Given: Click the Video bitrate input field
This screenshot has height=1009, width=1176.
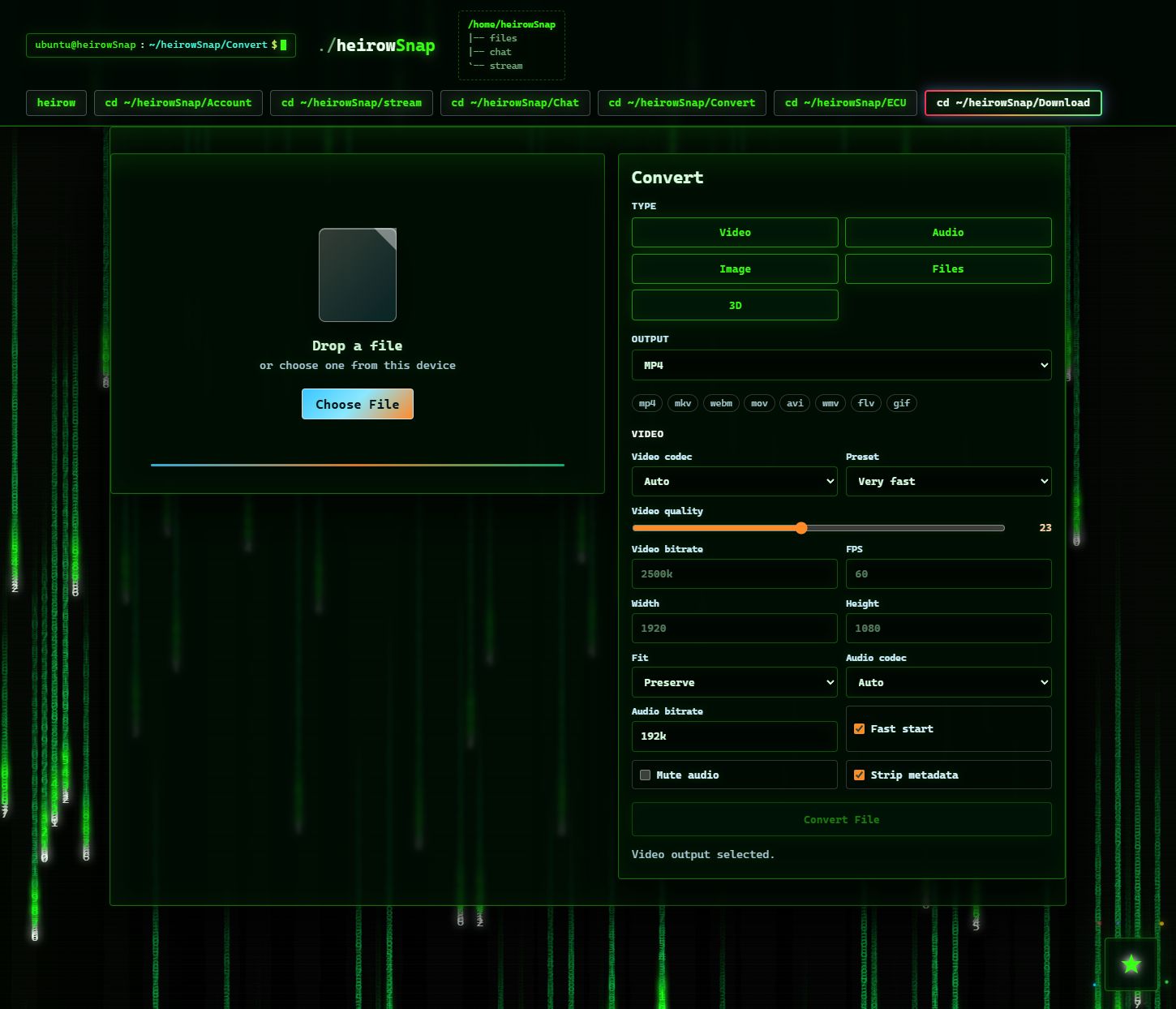Looking at the screenshot, I should click(x=734, y=573).
